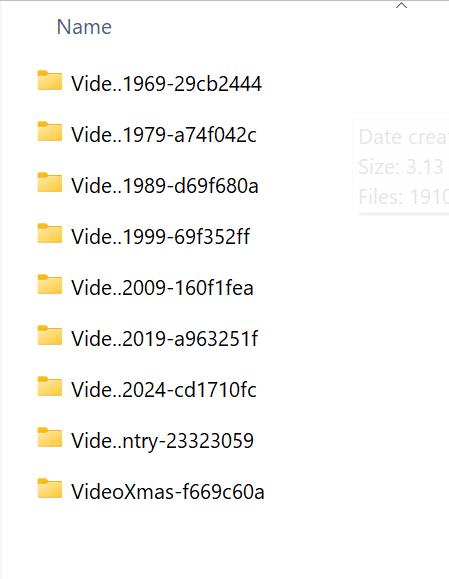The height and width of the screenshot is (579, 449).
Task: Select the VideoXmas-f669c60a folder label
Action: [168, 491]
